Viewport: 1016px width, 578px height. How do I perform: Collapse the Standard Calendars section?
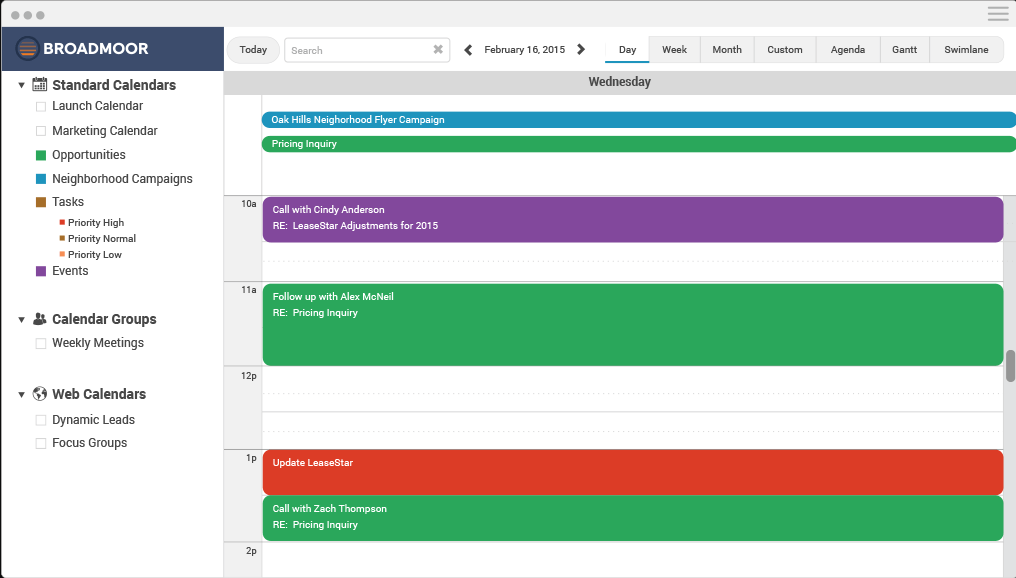pyautogui.click(x=21, y=86)
